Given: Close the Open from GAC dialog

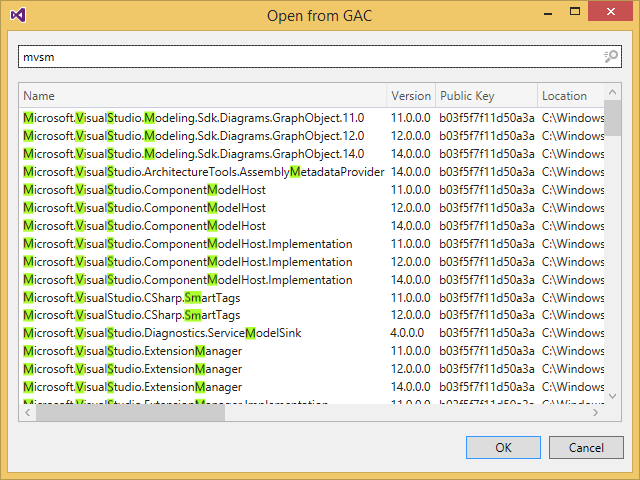Looking at the screenshot, I should [x=615, y=15].
